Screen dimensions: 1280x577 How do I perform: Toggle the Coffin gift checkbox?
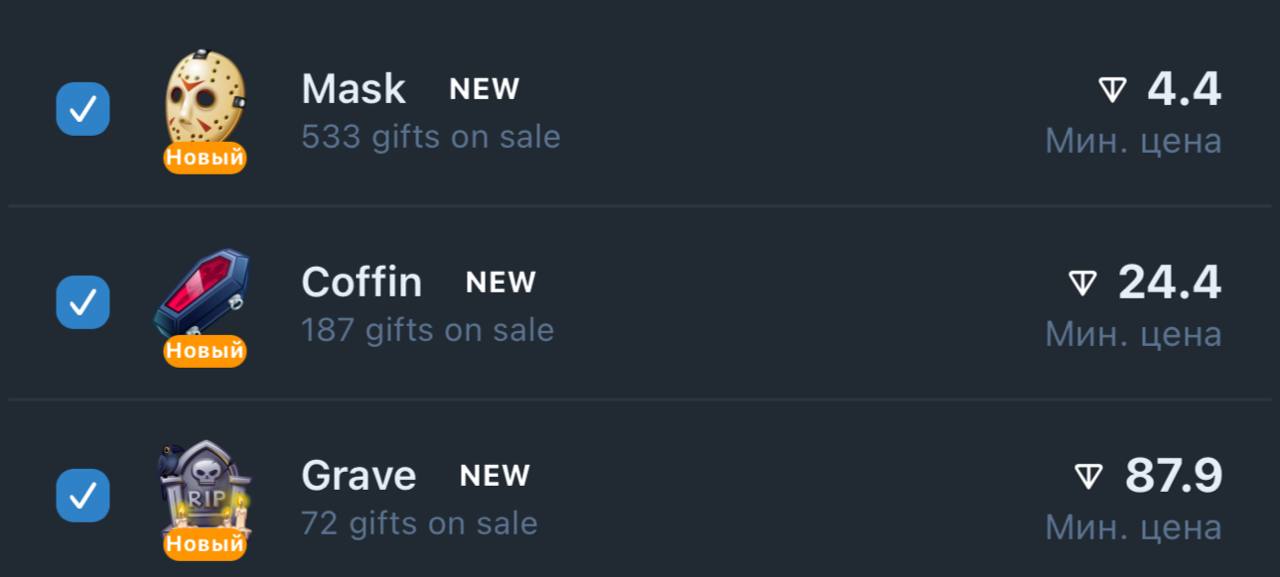83,302
